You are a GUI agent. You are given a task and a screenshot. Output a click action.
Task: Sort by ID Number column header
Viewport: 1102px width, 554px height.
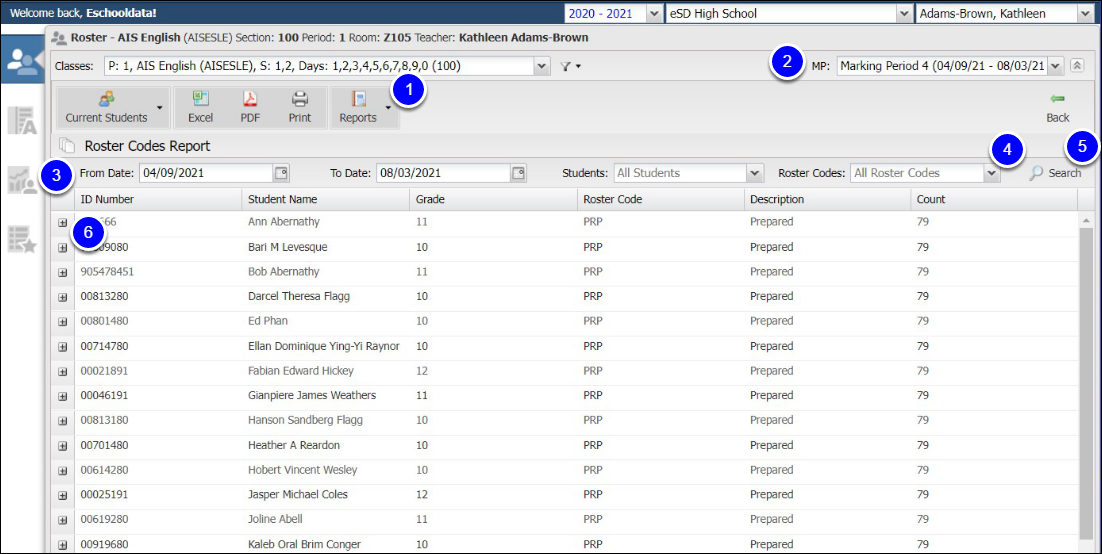tap(158, 199)
